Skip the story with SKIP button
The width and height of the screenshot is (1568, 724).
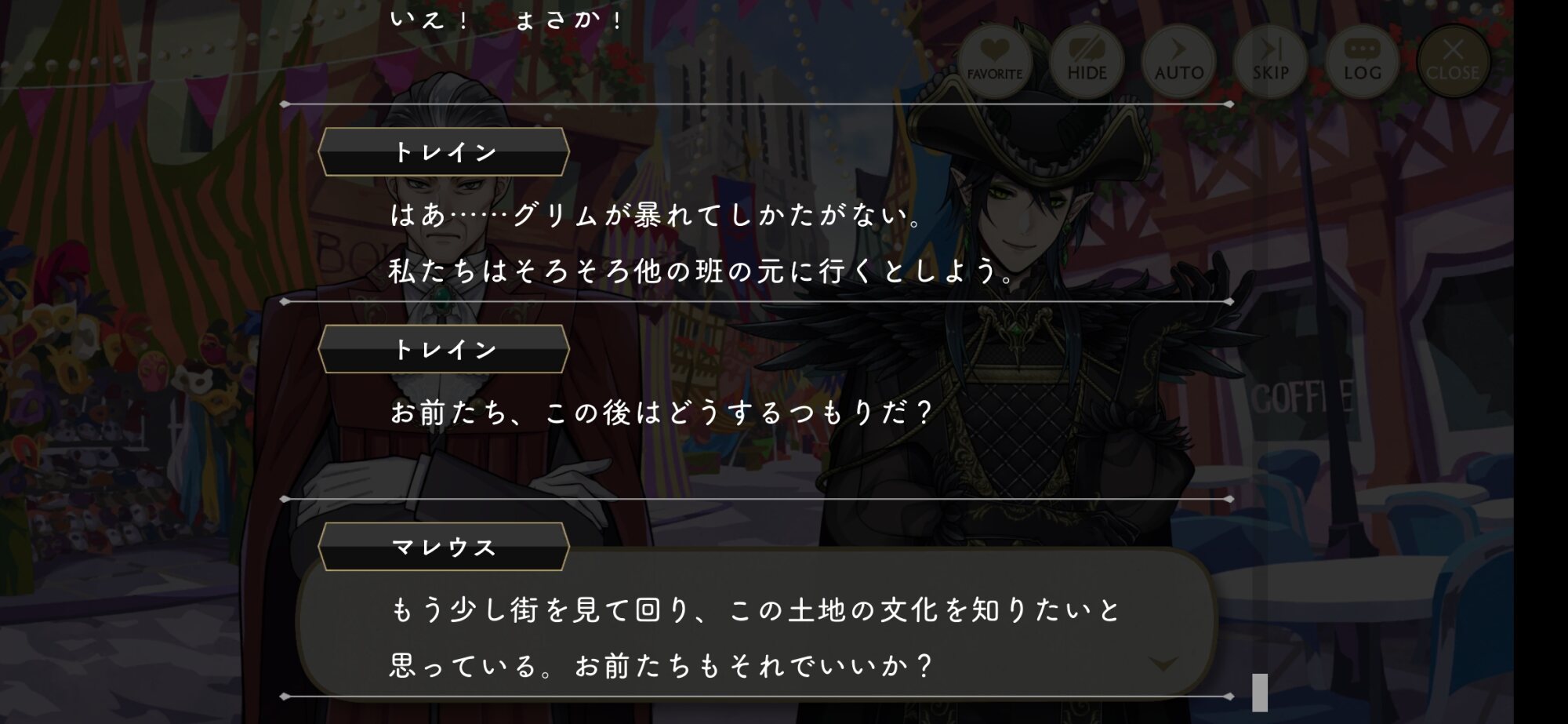tap(1270, 61)
